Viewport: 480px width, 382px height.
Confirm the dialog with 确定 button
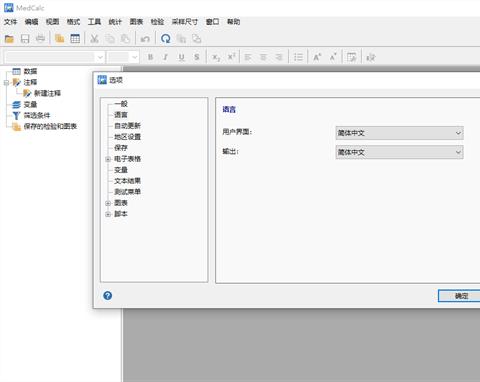point(461,296)
